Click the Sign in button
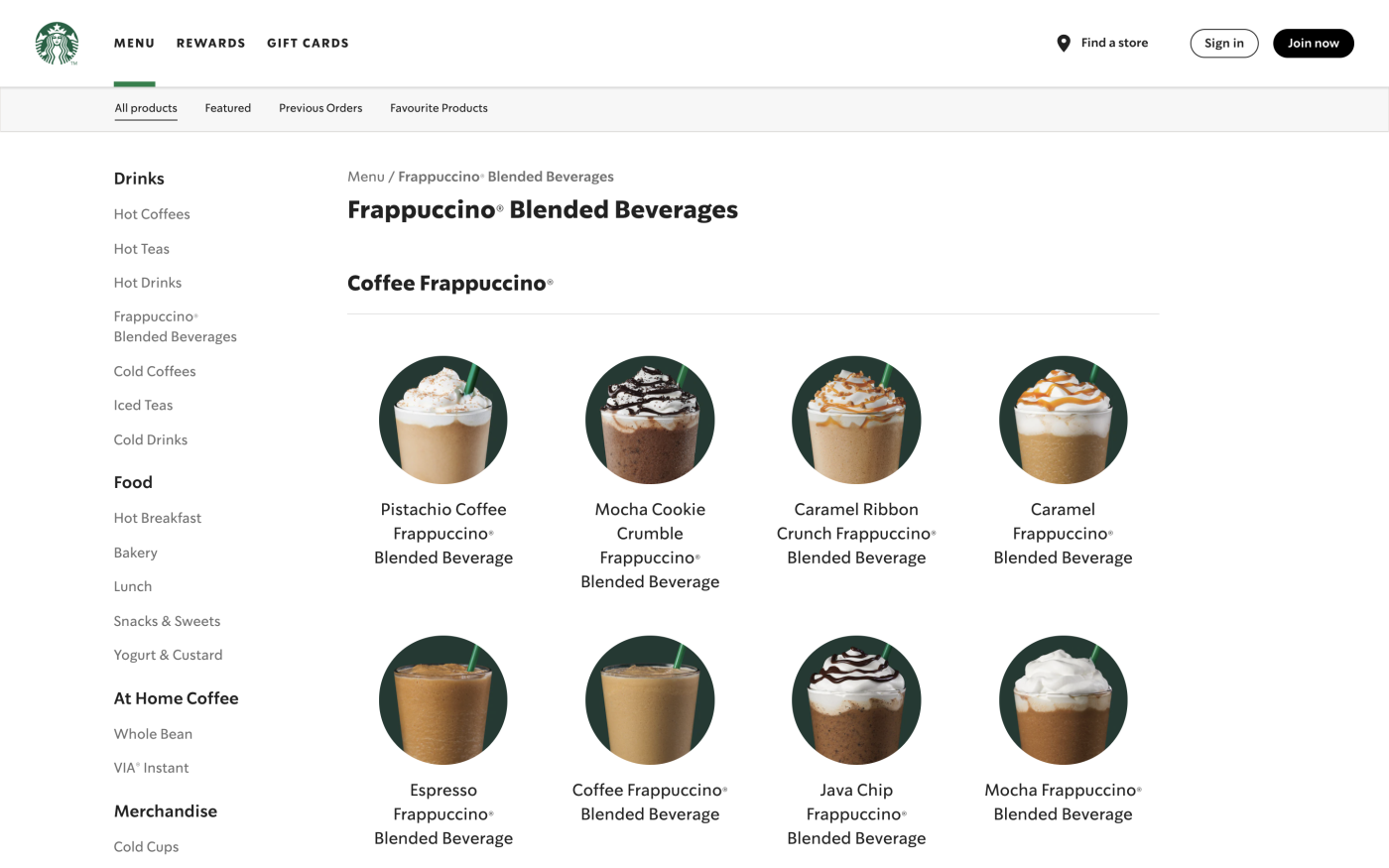The image size is (1389, 868). click(x=1224, y=44)
